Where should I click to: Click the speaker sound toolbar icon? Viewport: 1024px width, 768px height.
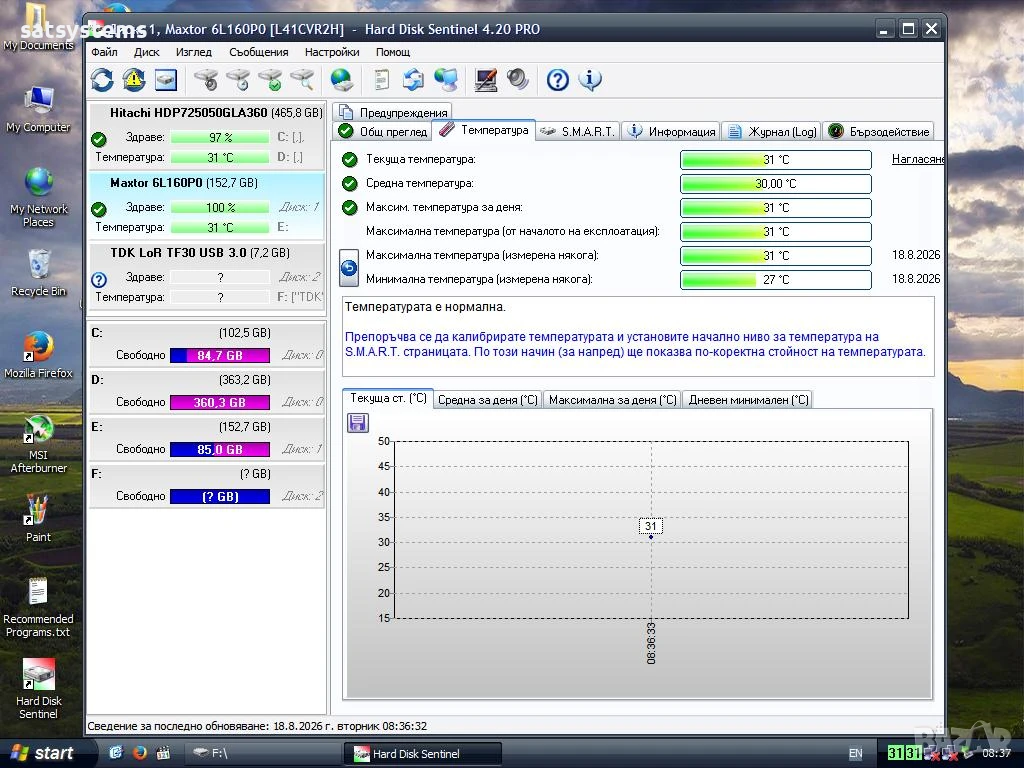pos(518,80)
